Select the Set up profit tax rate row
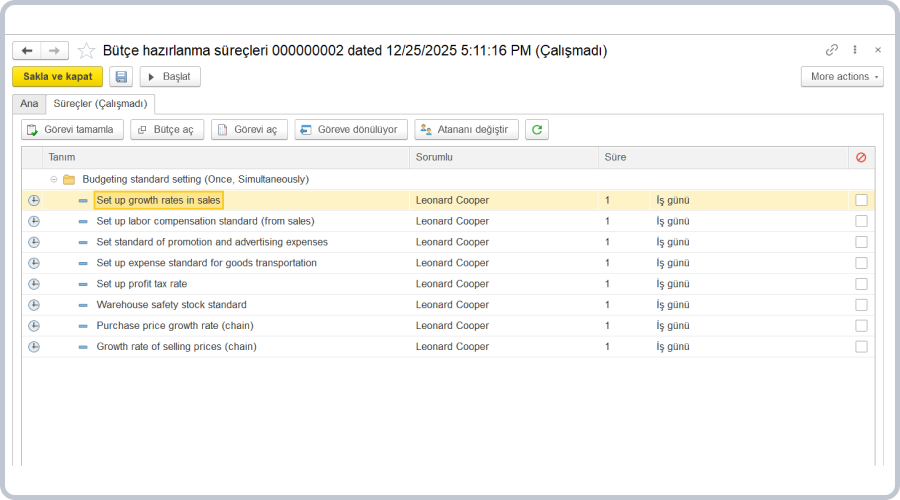 pyautogui.click(x=141, y=284)
